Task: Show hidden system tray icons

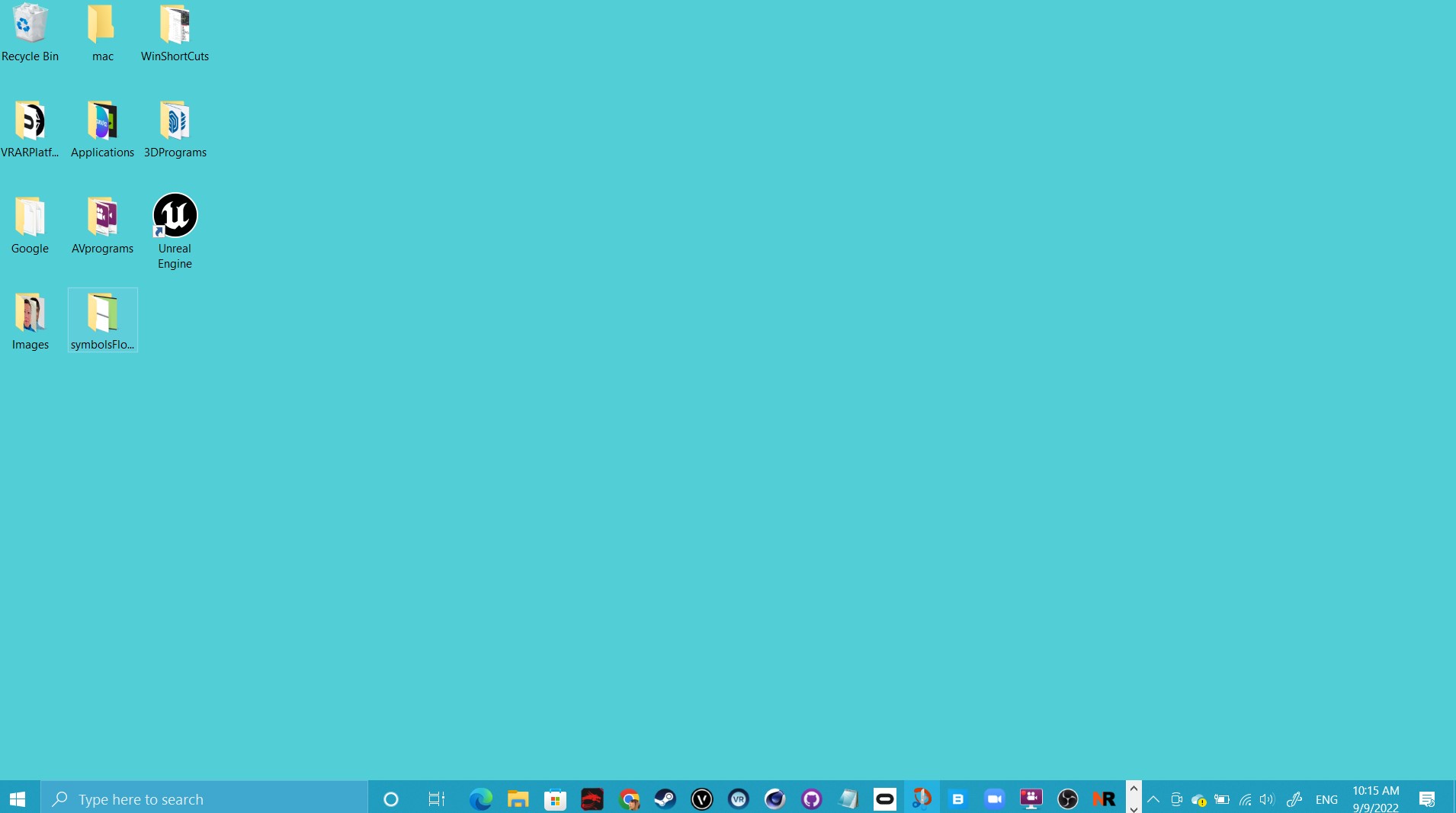Action: pyautogui.click(x=1153, y=799)
